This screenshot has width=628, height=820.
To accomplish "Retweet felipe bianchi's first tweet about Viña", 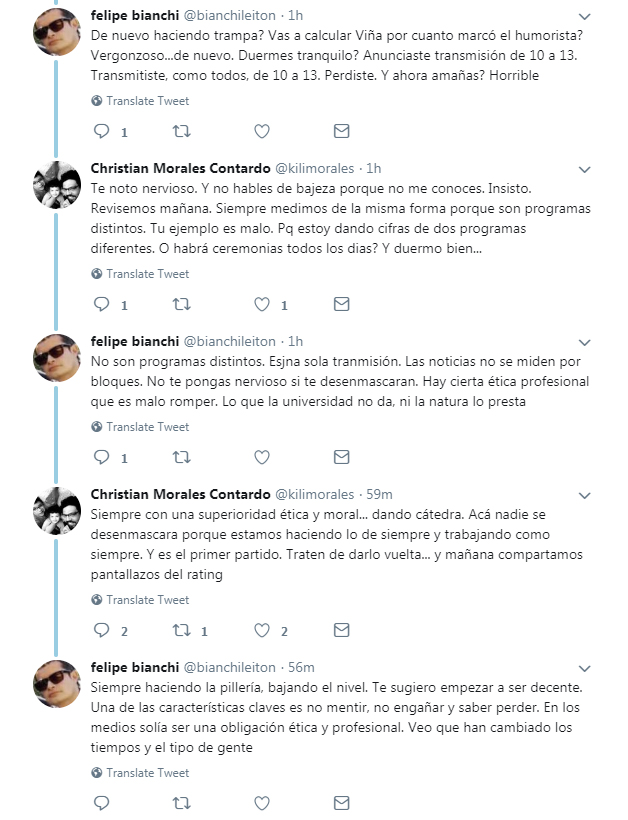I will [181, 132].
